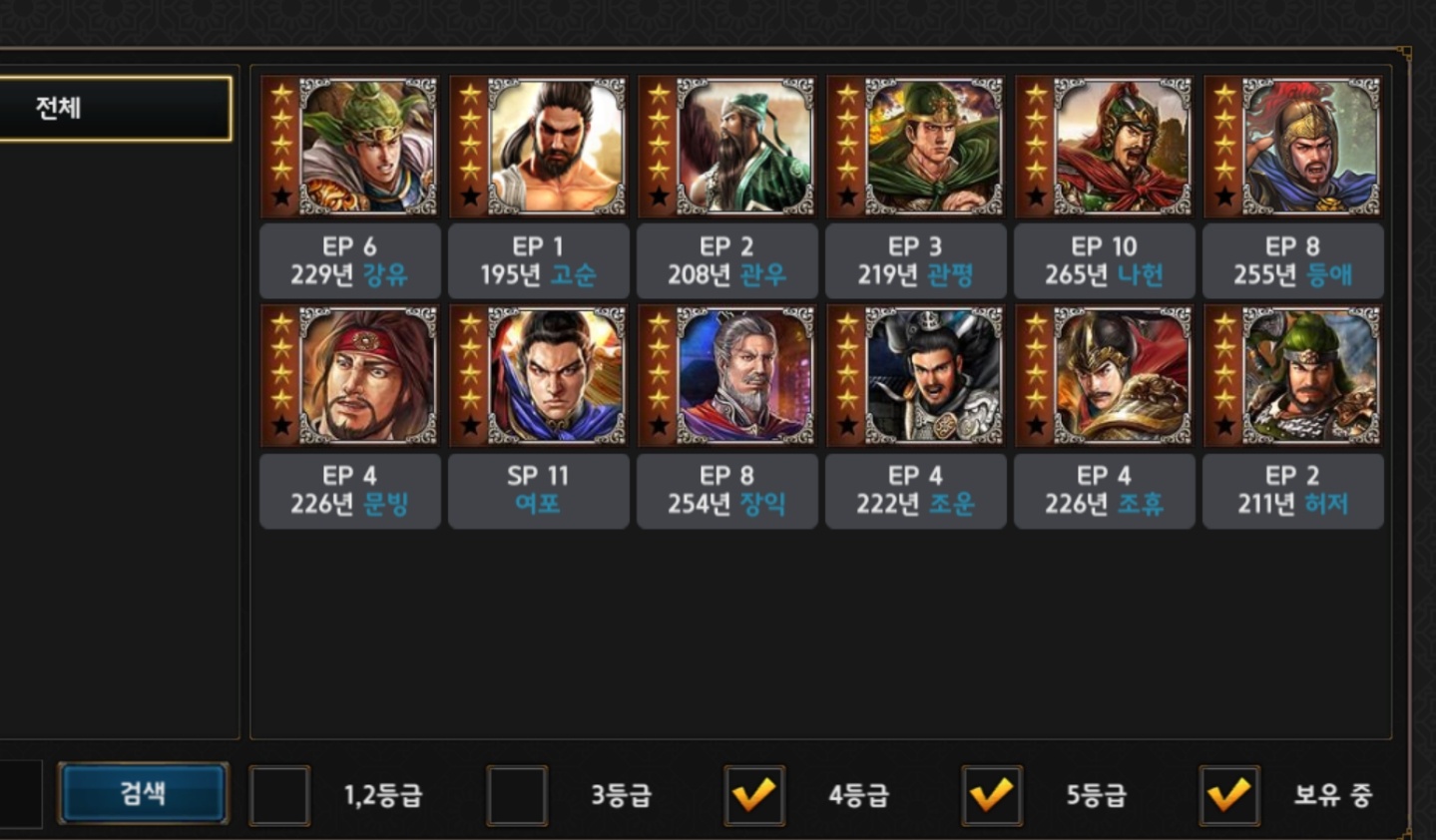Select the 조휴 EP 4 character portrait
1436x840 pixels.
(x=1104, y=376)
